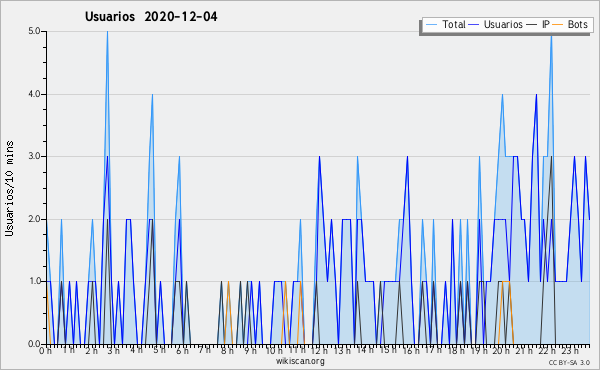Click the Total peak of 5 before 3 h
600x370 pixels.
[x=108, y=32]
